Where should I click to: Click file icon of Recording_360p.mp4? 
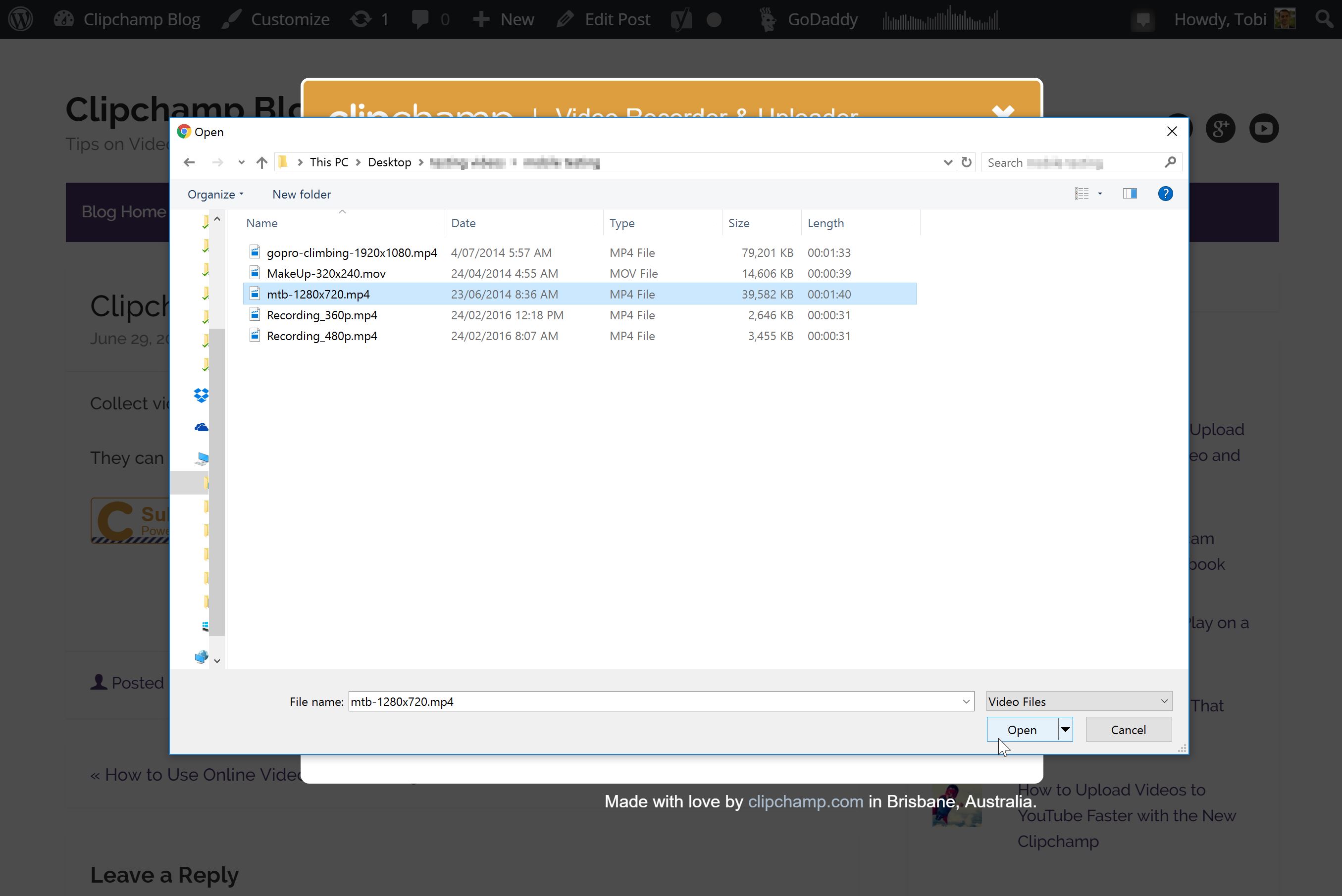pyautogui.click(x=255, y=315)
